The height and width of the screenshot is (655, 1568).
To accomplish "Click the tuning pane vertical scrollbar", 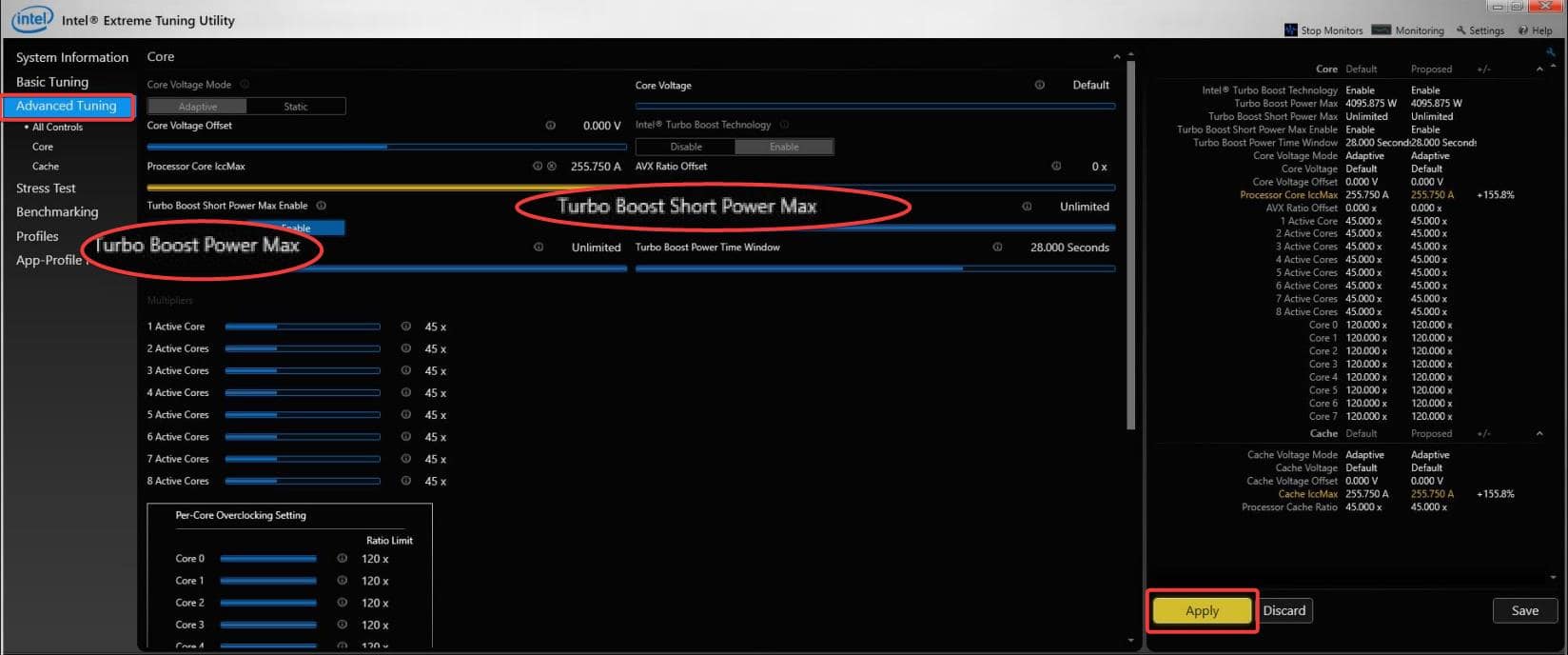I will (x=1130, y=244).
